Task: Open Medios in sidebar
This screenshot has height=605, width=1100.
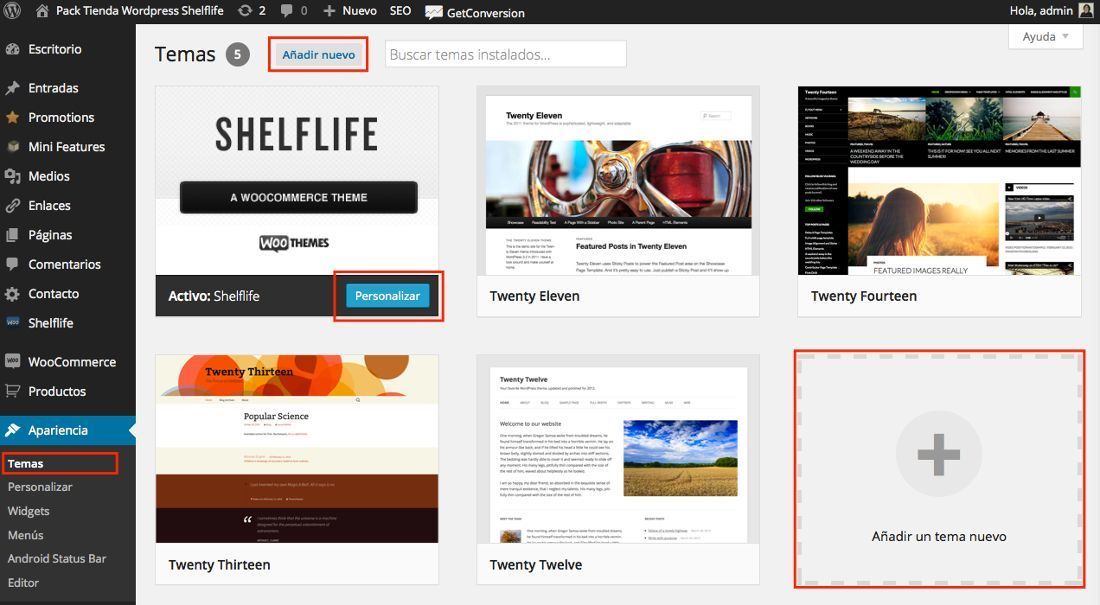Action: (x=49, y=176)
